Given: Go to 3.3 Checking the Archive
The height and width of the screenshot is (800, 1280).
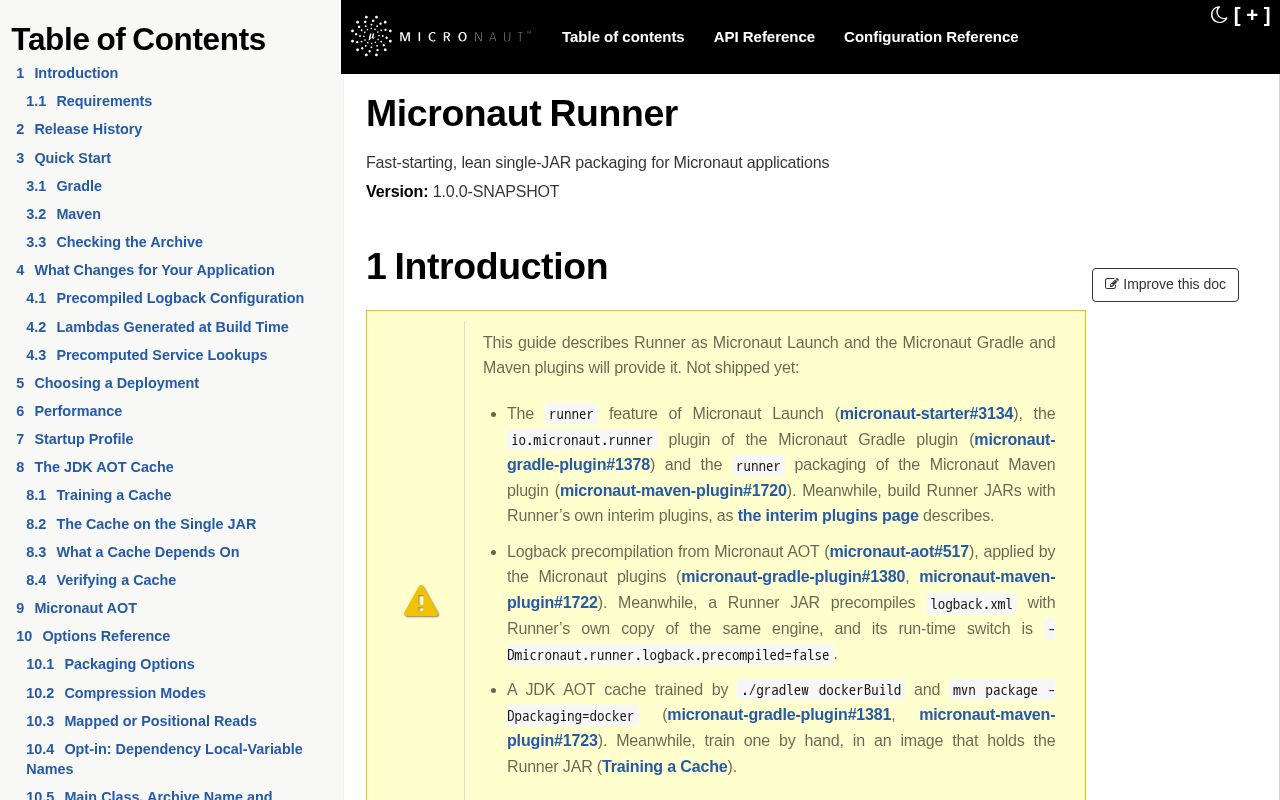Looking at the screenshot, I should (x=114, y=242).
